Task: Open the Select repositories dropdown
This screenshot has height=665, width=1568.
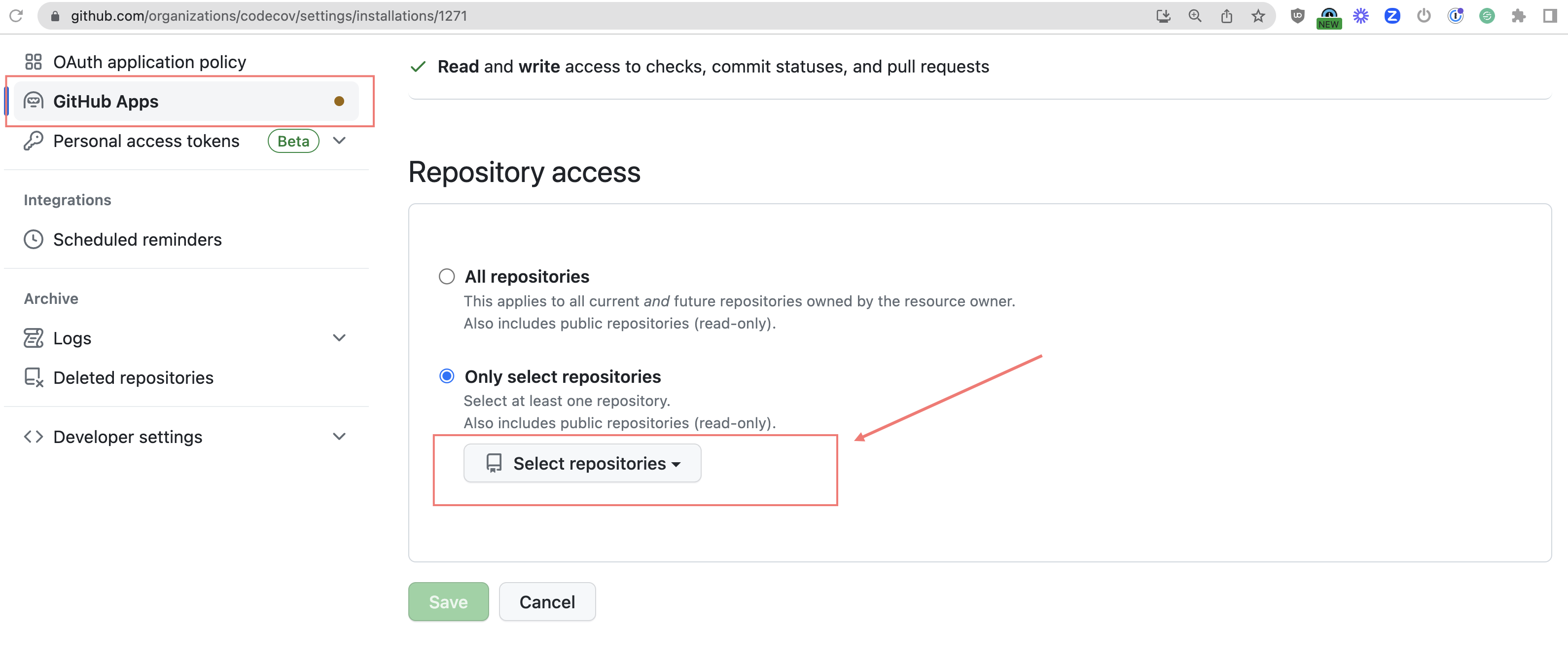Action: click(x=582, y=463)
